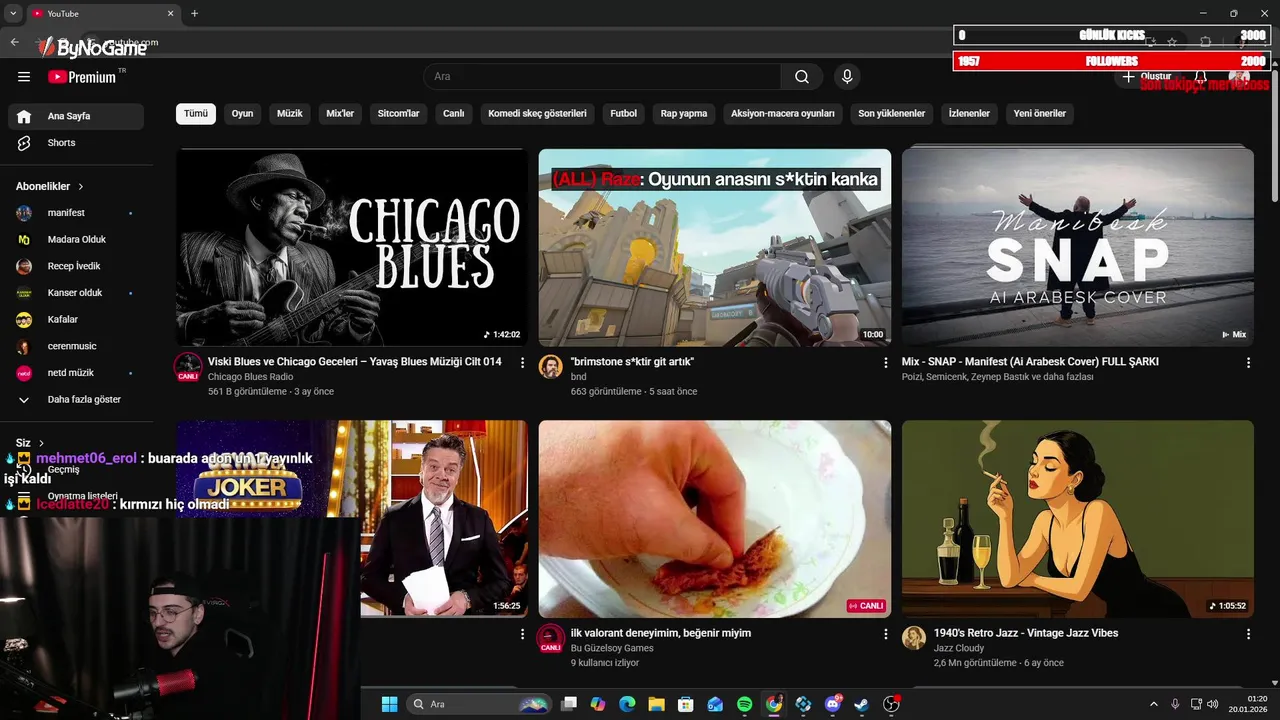Open options for ilk valorant deneyimim video

(885, 634)
